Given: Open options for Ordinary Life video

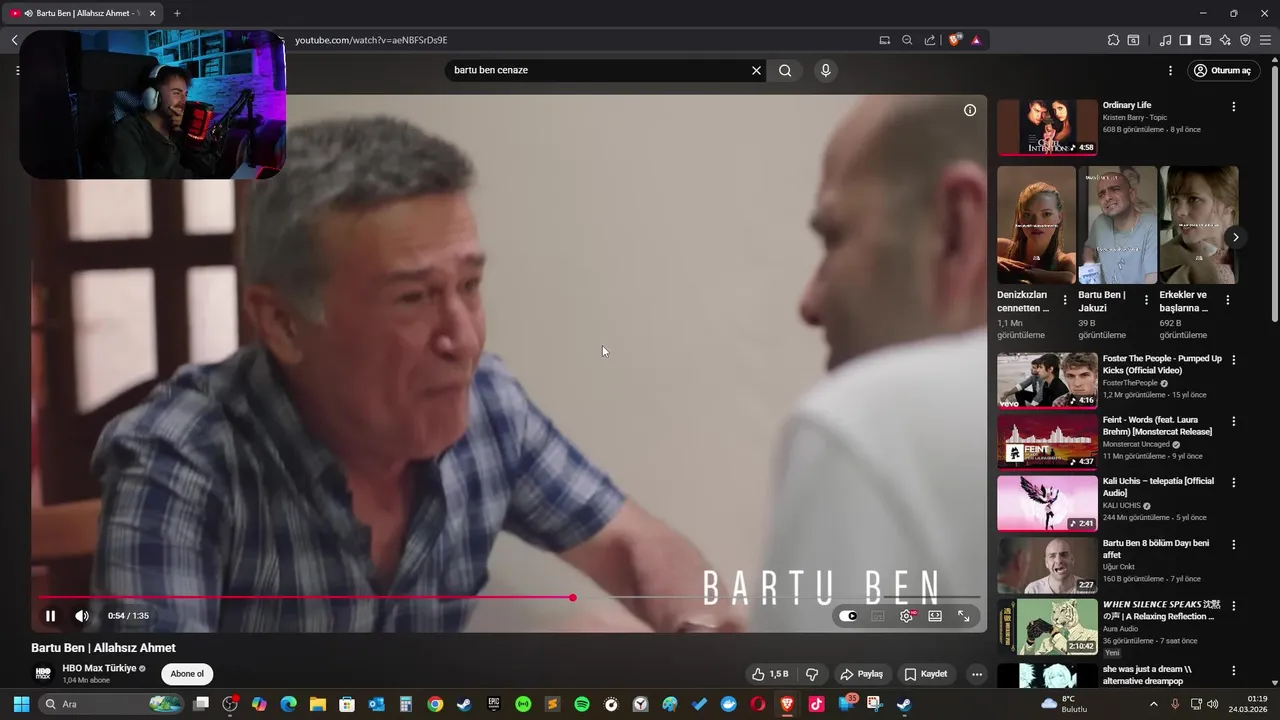Looking at the screenshot, I should [1233, 106].
